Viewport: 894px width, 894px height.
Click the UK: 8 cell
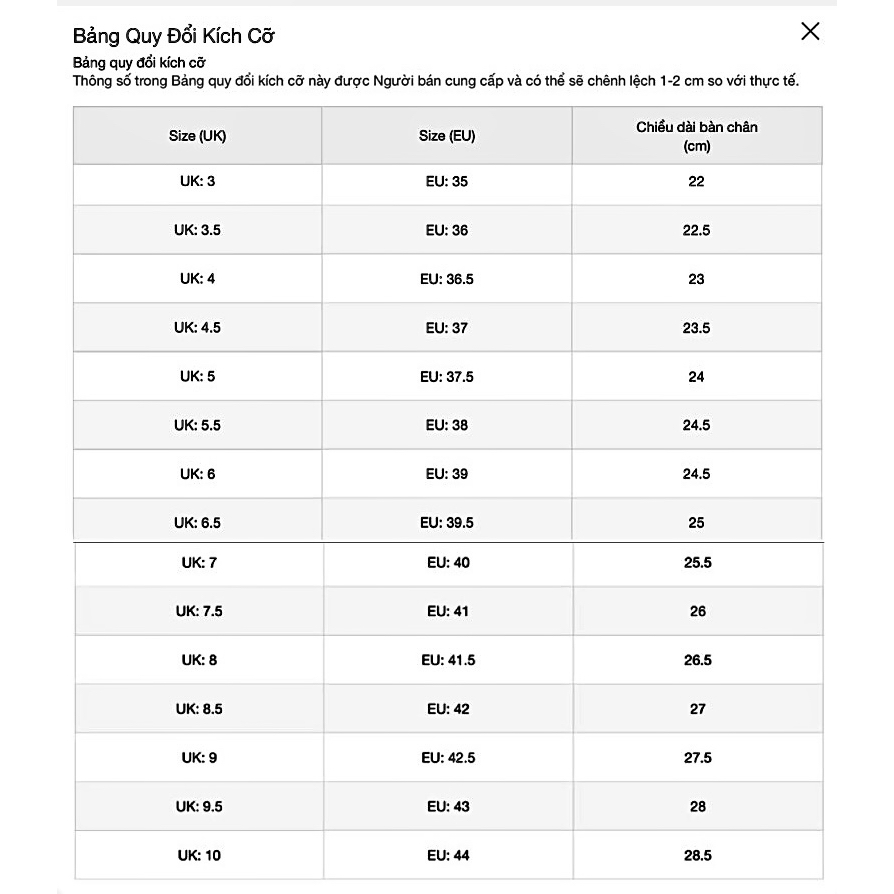point(199,660)
